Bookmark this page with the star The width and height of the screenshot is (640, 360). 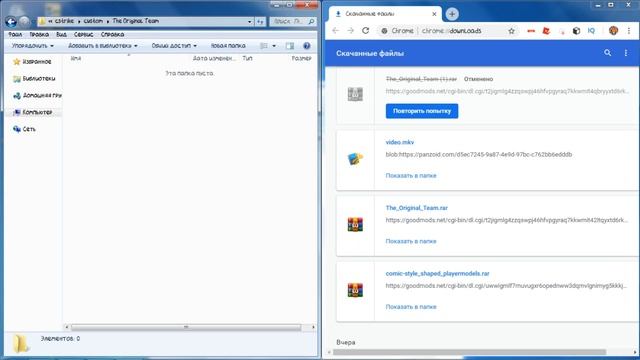pyautogui.click(x=511, y=31)
